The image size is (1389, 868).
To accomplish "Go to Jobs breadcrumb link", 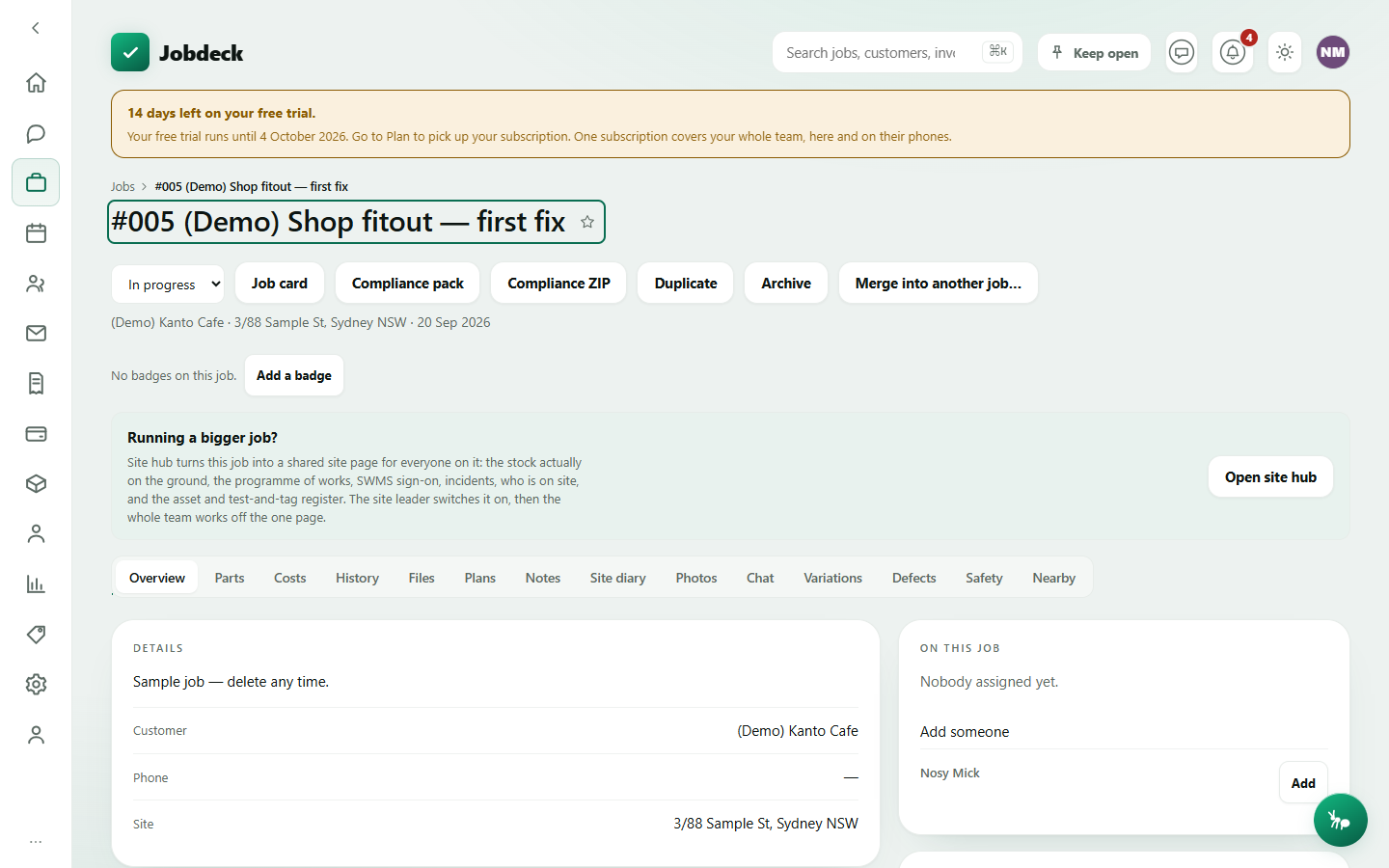I will point(123,186).
